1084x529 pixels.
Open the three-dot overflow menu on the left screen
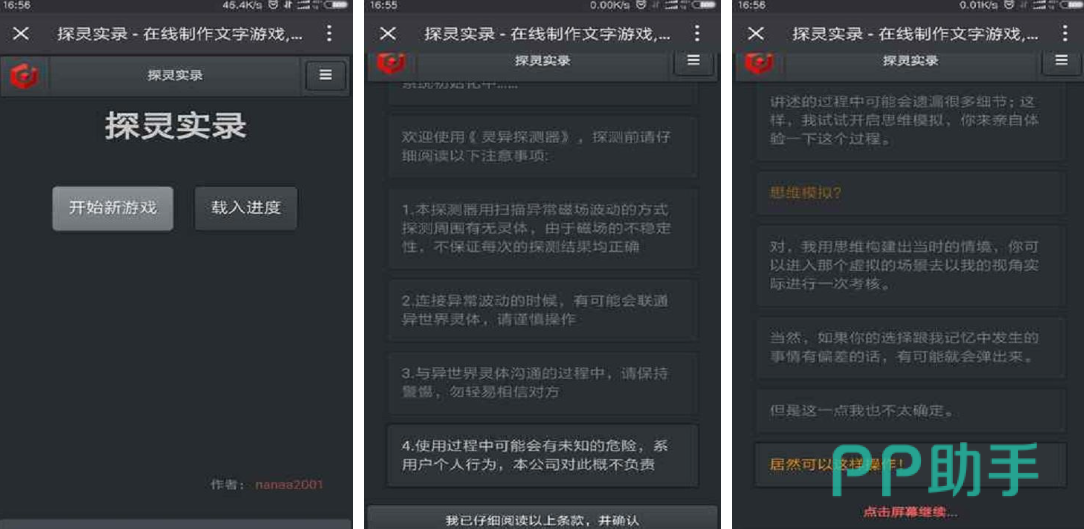point(329,34)
